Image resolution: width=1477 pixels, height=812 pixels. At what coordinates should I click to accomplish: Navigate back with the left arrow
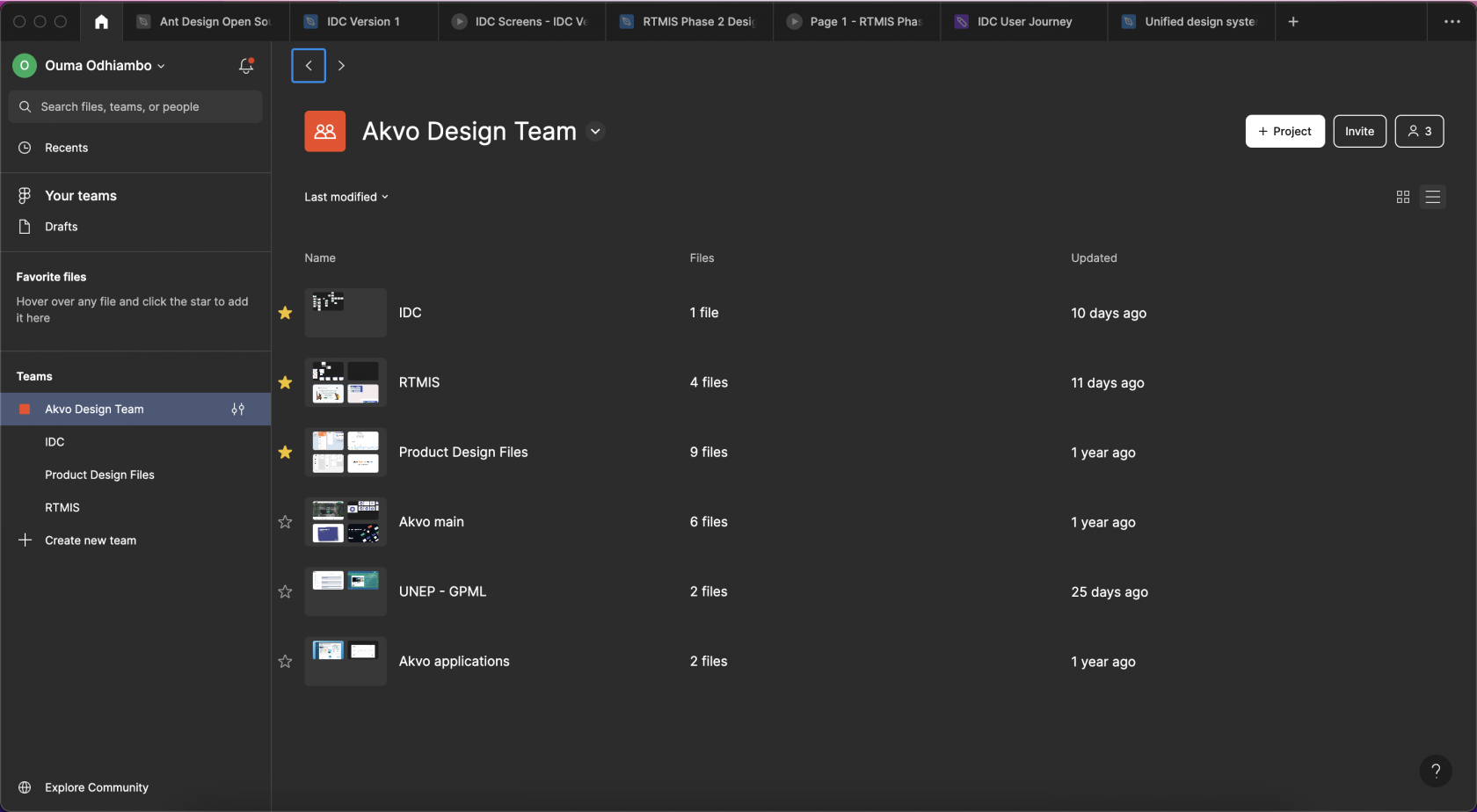point(309,65)
